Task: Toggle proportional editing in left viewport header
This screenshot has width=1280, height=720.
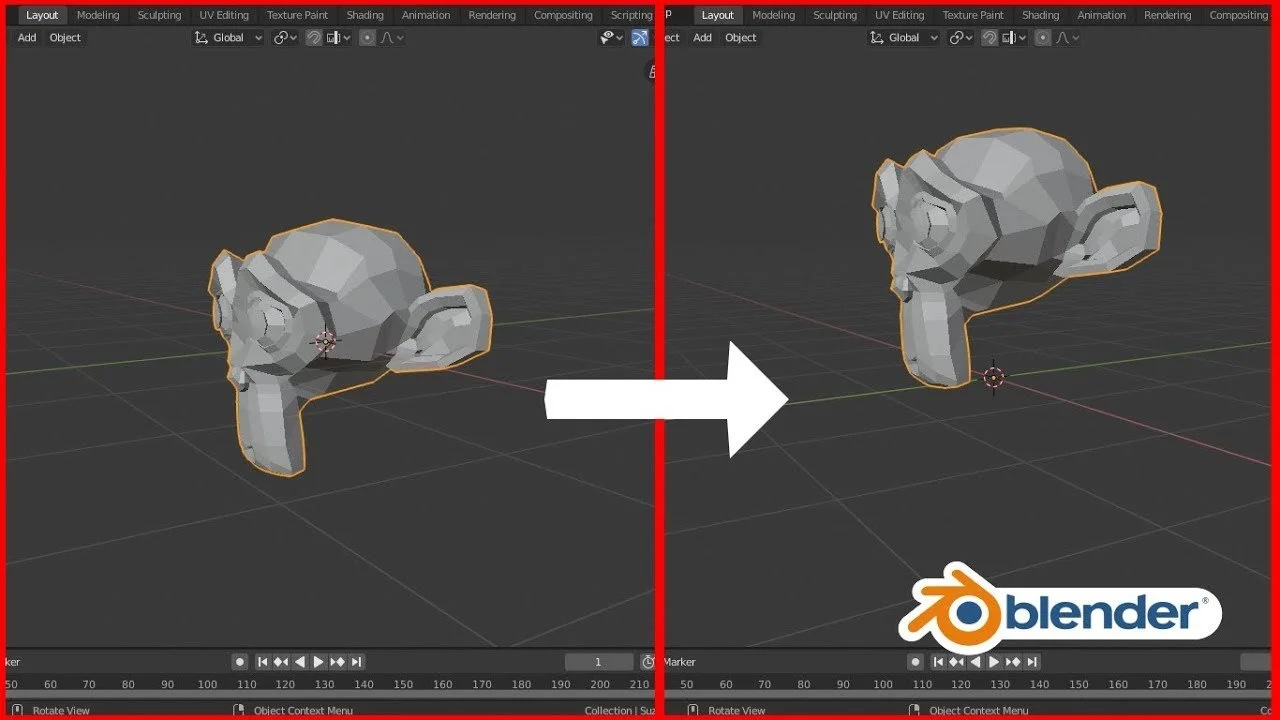Action: pyautogui.click(x=367, y=38)
